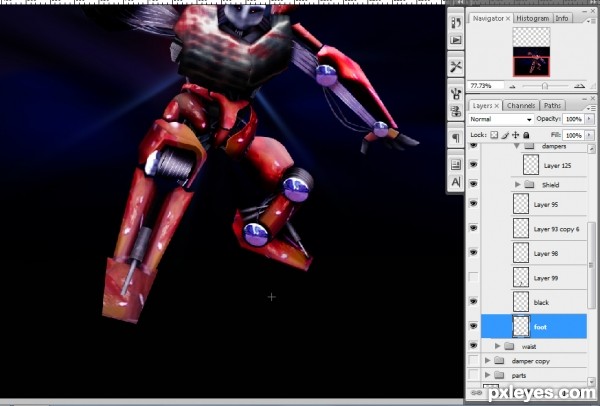The width and height of the screenshot is (600, 406).
Task: Click the Fill 100% value field
Action: [574, 135]
